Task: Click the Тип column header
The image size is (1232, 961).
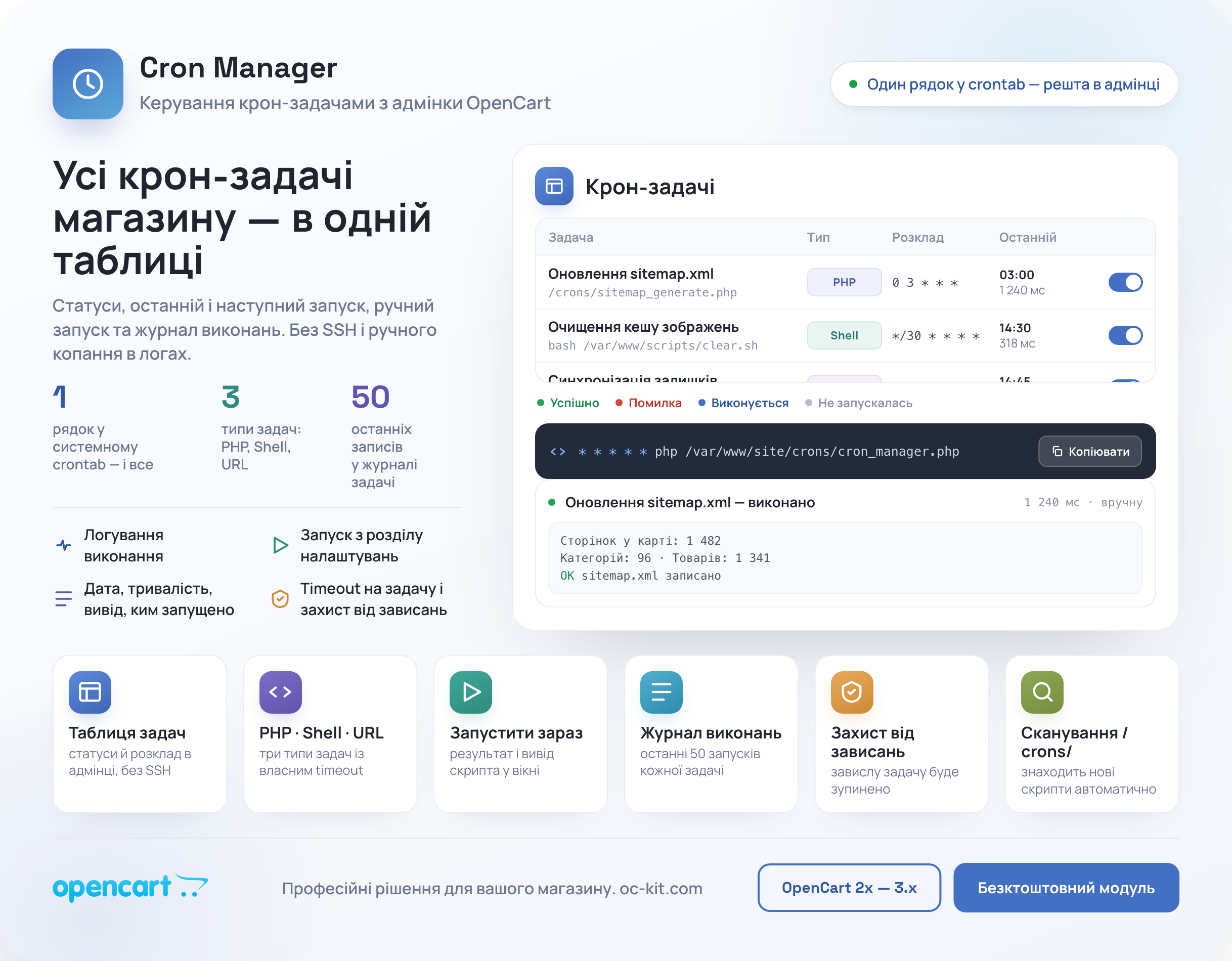Action: 818,237
